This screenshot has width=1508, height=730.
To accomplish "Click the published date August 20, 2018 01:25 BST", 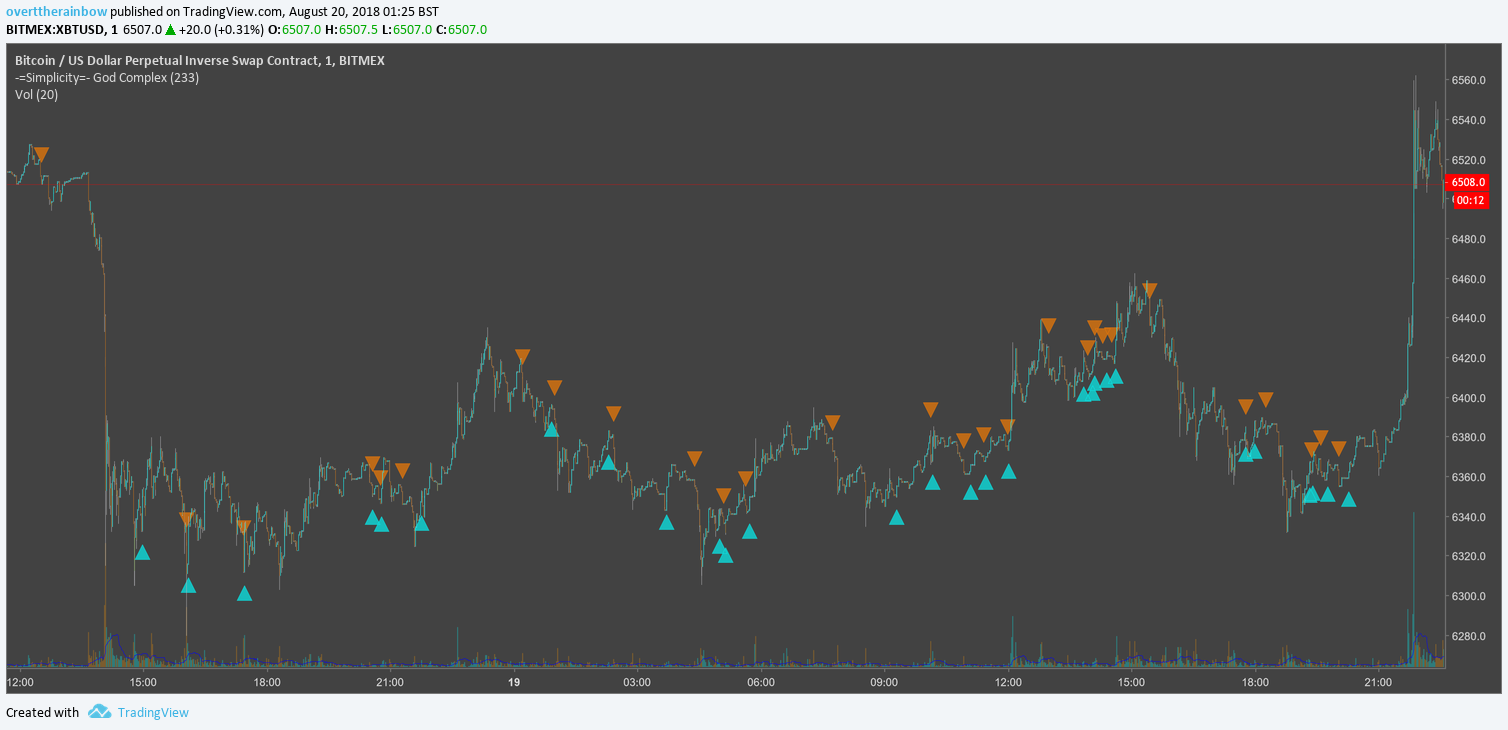I will 363,12.
